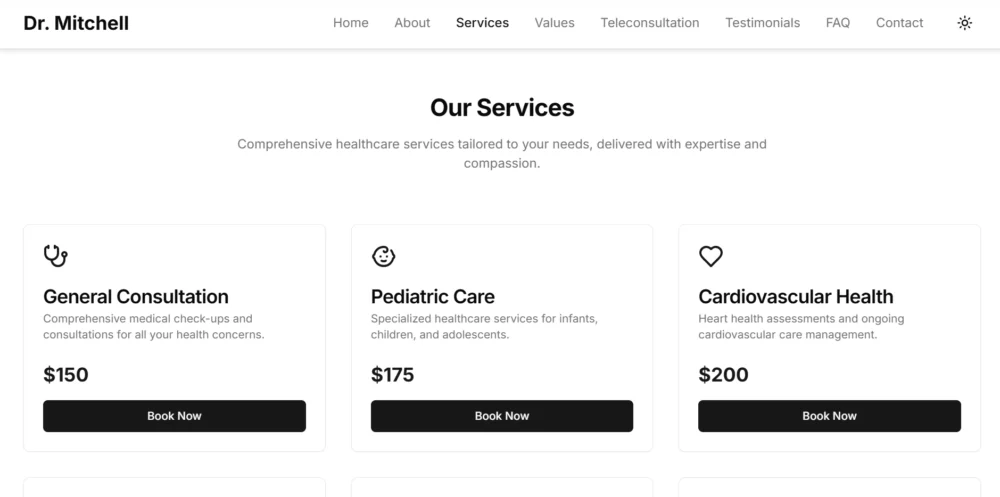Toggle the sun theme switcher icon

click(x=964, y=23)
